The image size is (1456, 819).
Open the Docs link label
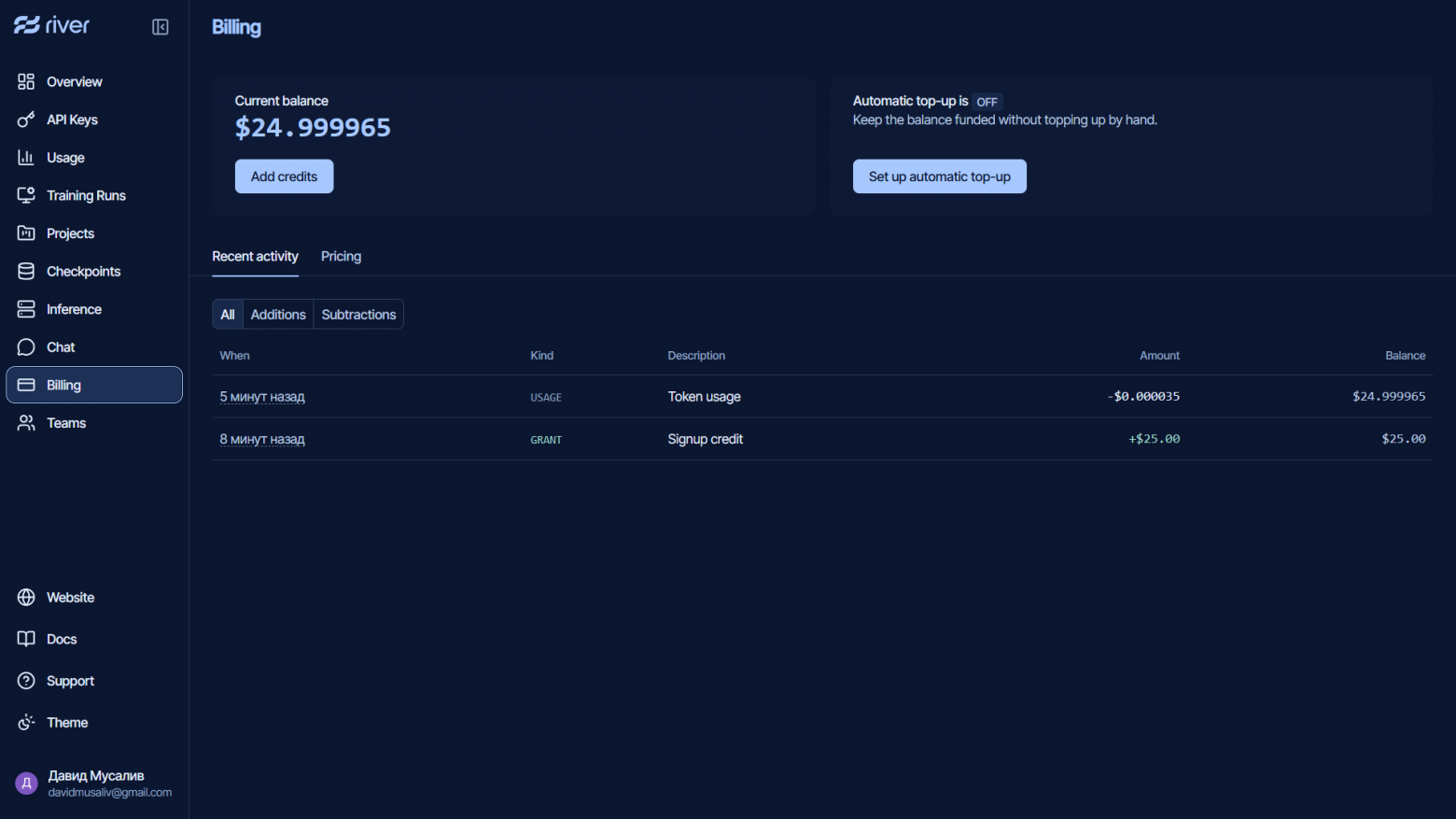pos(62,639)
